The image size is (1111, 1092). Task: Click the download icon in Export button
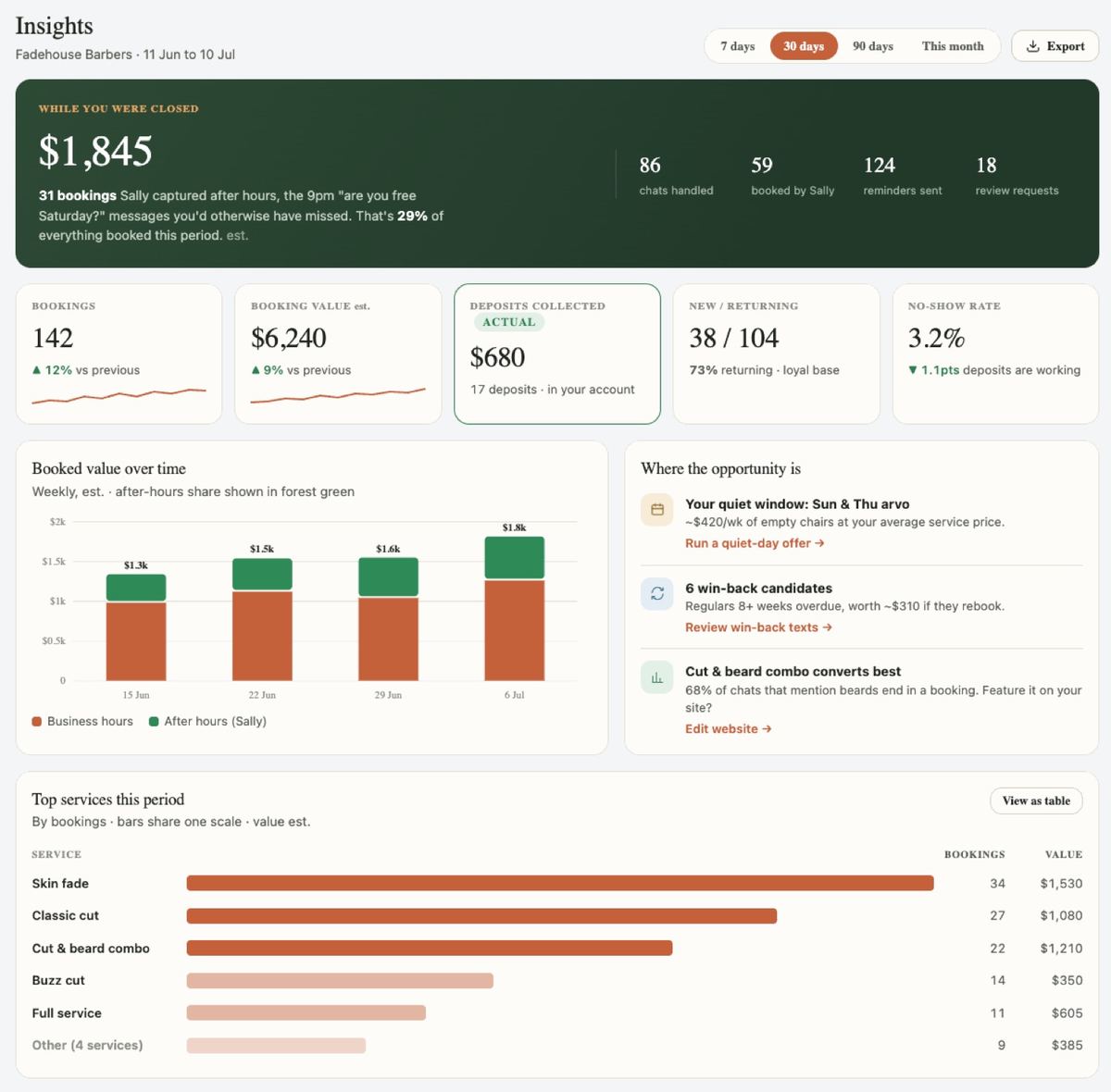pos(1032,46)
